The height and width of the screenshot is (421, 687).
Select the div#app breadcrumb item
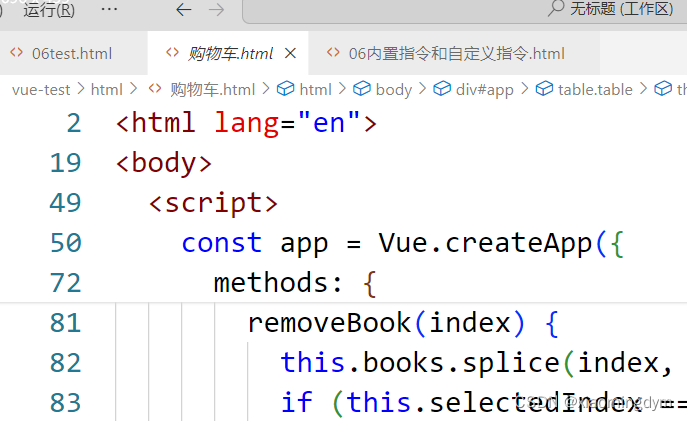pyautogui.click(x=485, y=90)
